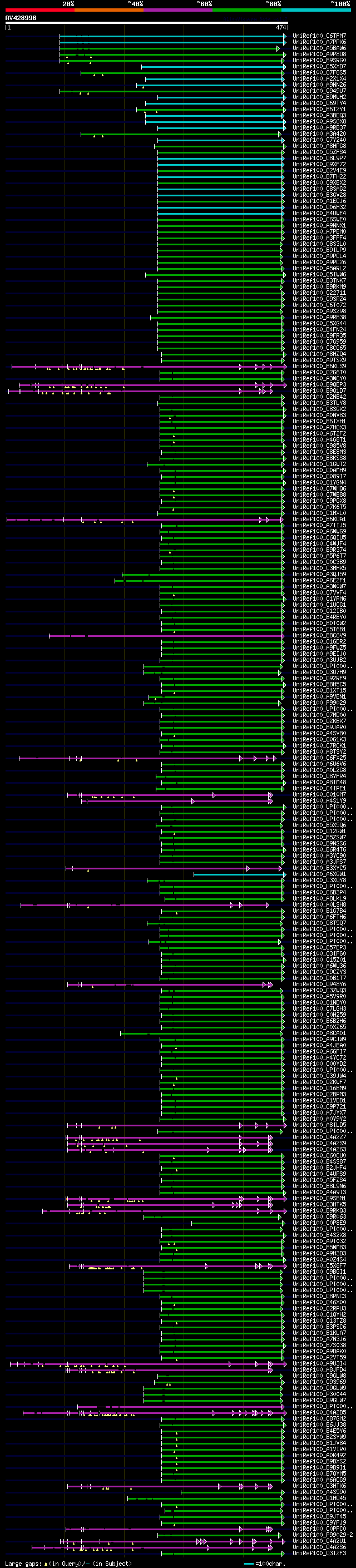Viewport: 356px width, 1568px height.
Task: Click the UniRef100_A4S590 label
Action: [319, 1492]
